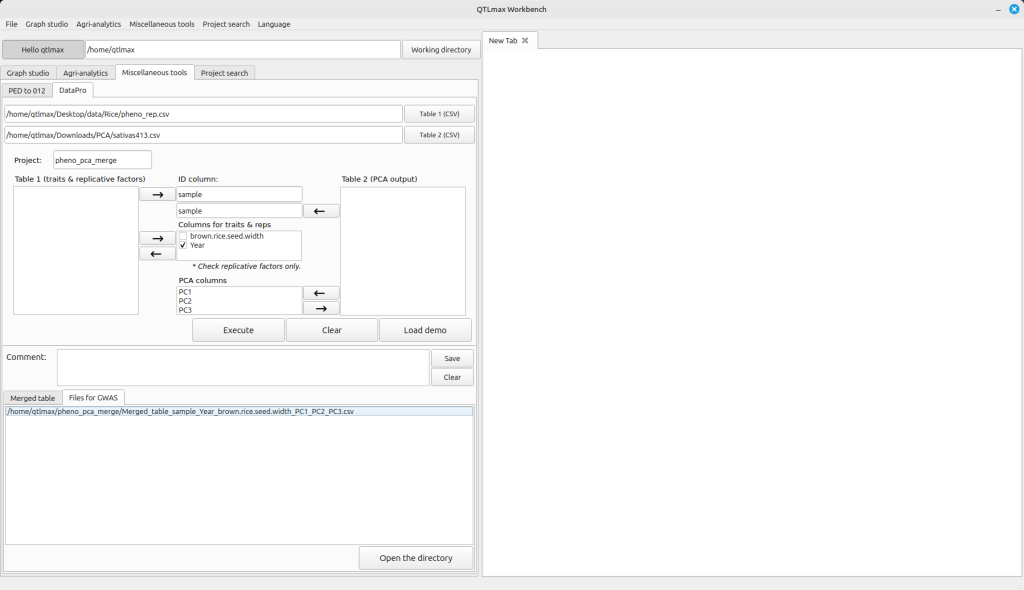Click the blue window close icon
The image size is (1024, 590).
click(1013, 9)
